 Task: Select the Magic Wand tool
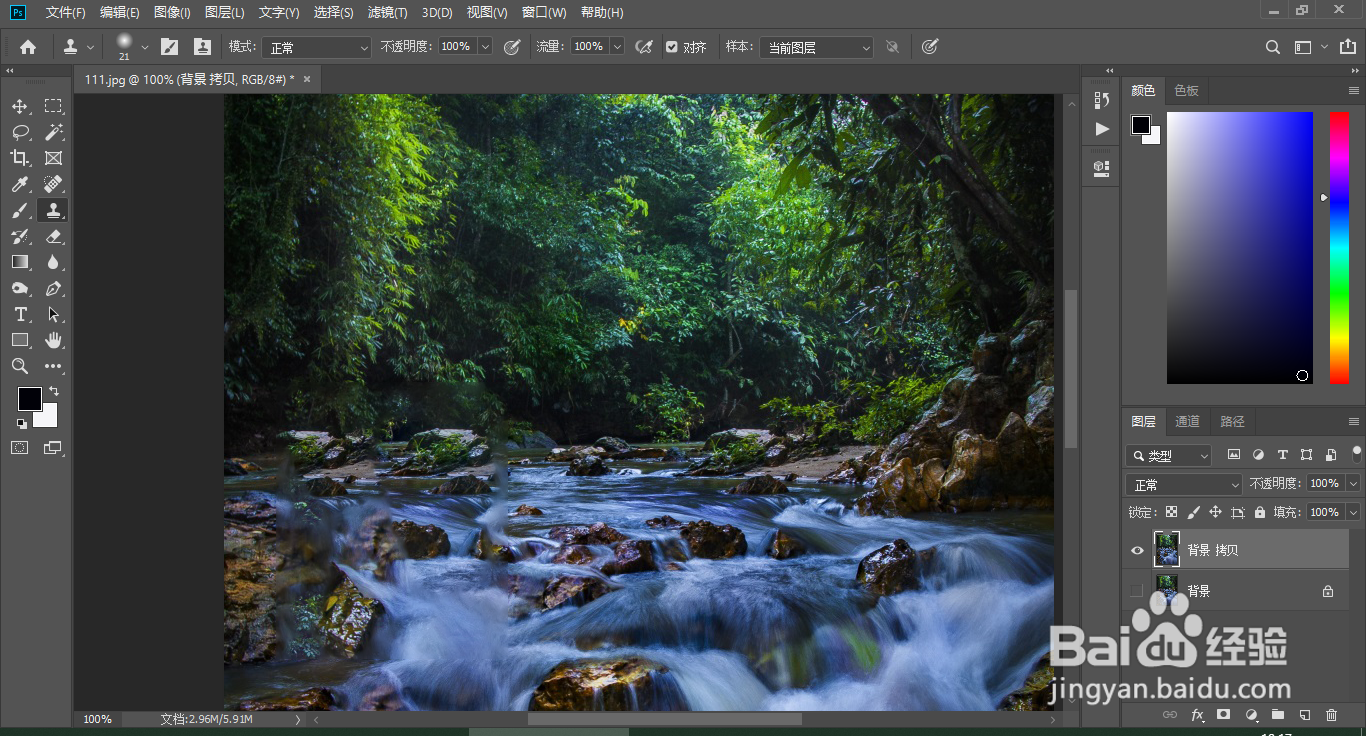(x=53, y=132)
